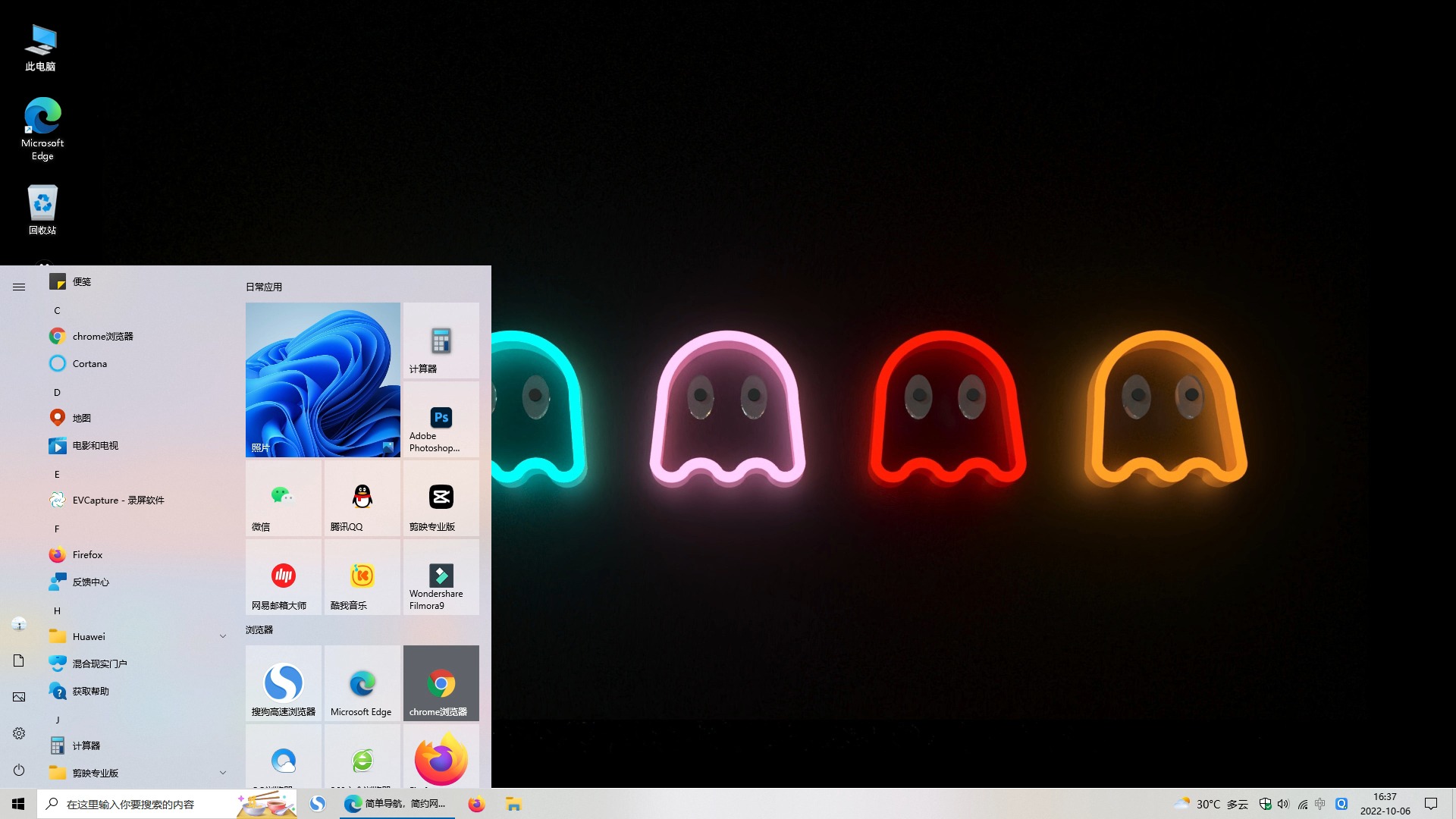
Task: Open the 计算器 calculator tile
Action: click(441, 340)
